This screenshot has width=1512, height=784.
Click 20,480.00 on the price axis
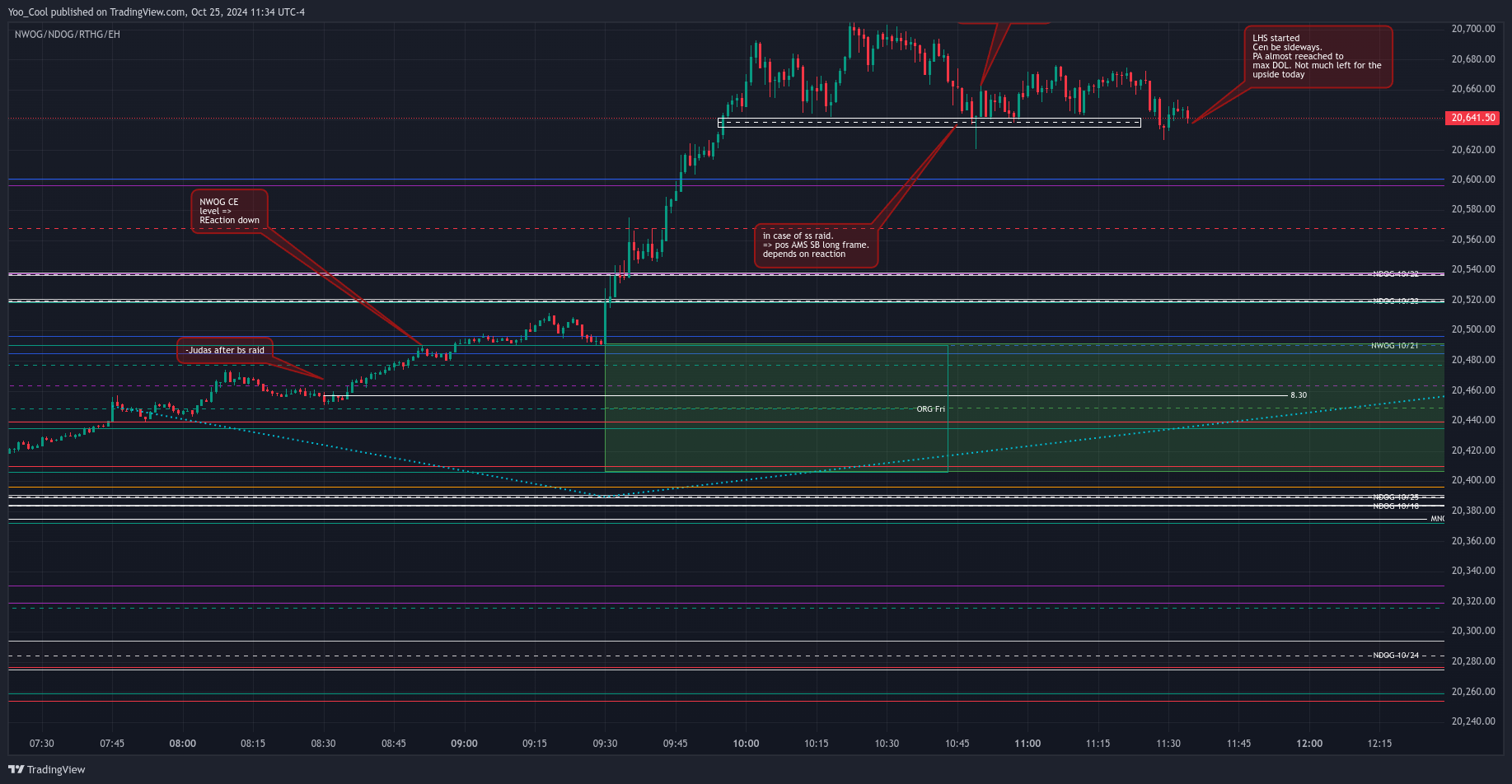pyautogui.click(x=1473, y=360)
